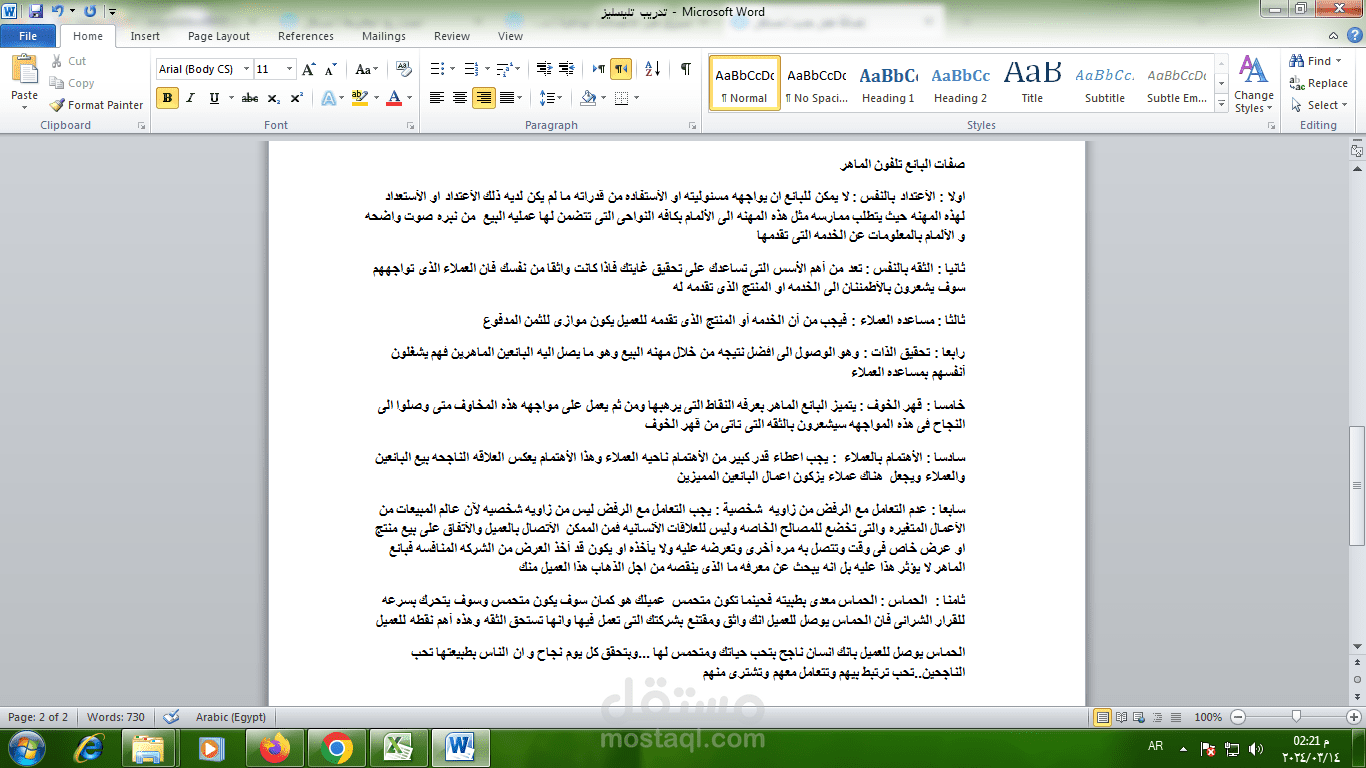Click the Cut command
The width and height of the screenshot is (1366, 768).
point(68,61)
